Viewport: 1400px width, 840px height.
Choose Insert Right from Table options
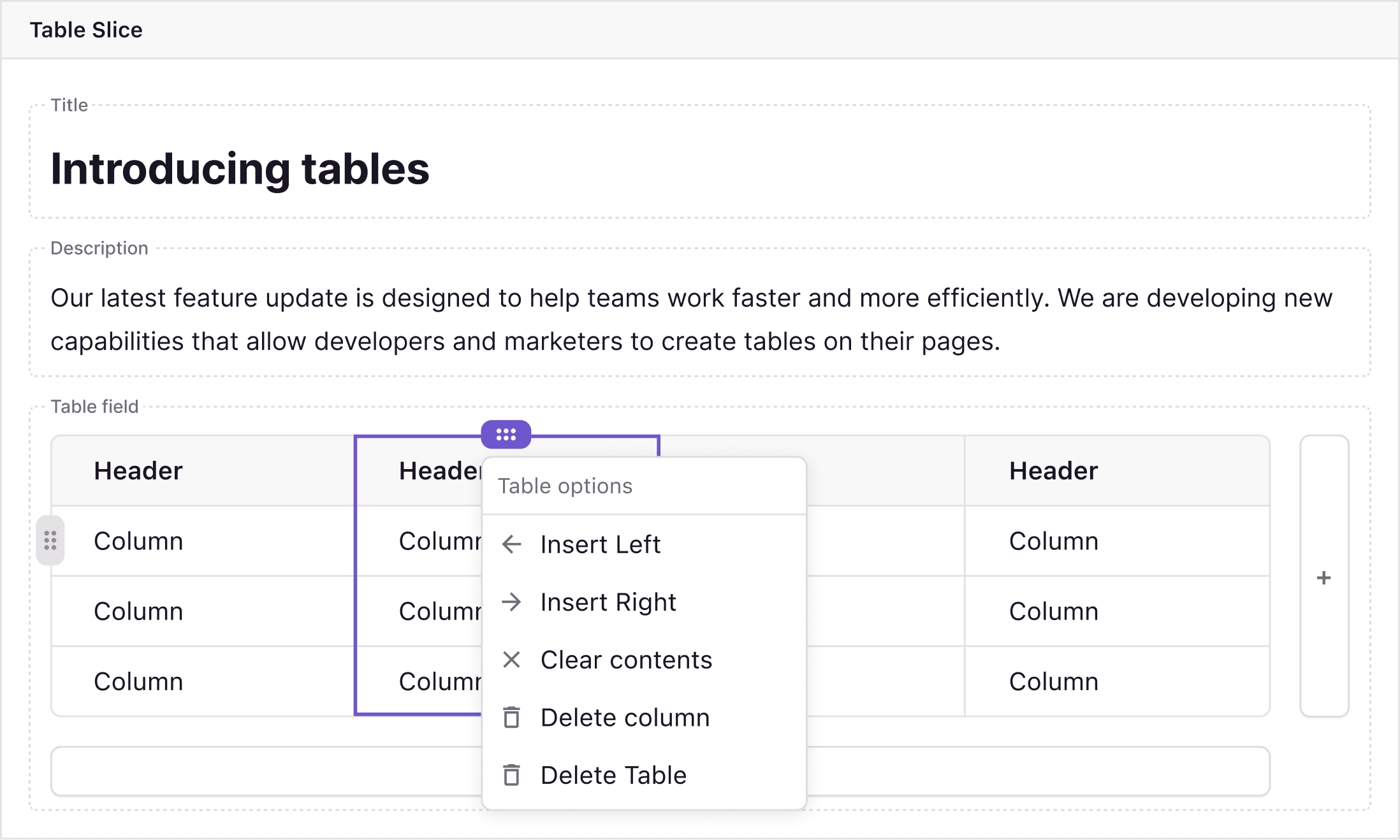[x=608, y=602]
